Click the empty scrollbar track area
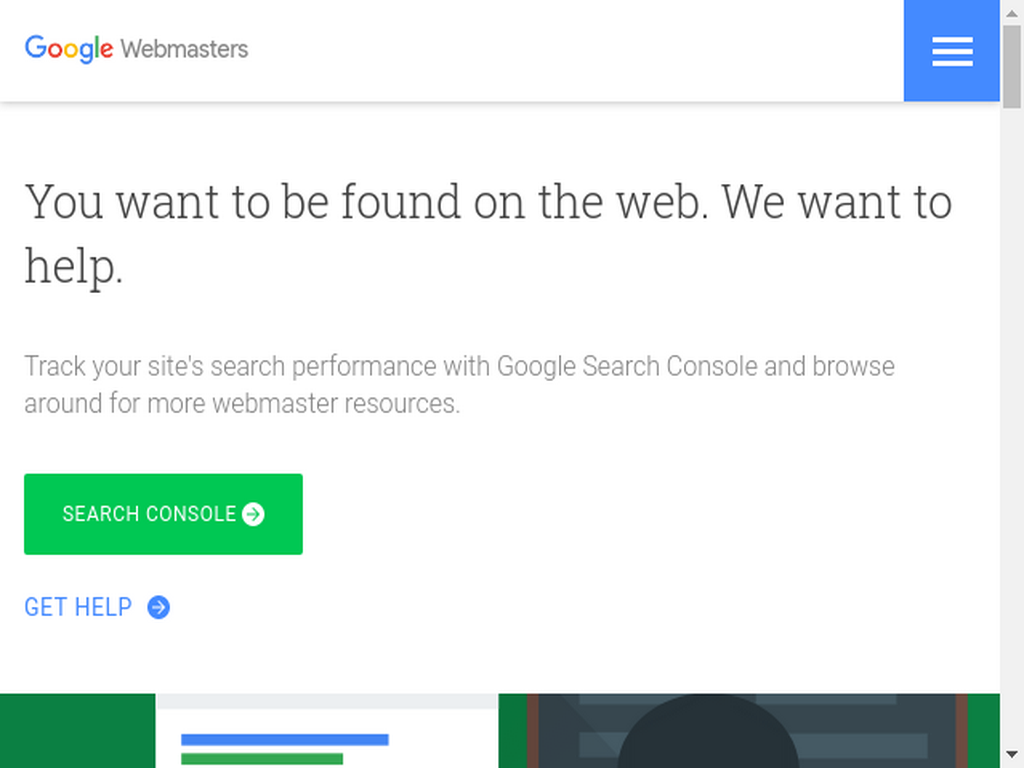This screenshot has height=768, width=1024. [x=1012, y=424]
